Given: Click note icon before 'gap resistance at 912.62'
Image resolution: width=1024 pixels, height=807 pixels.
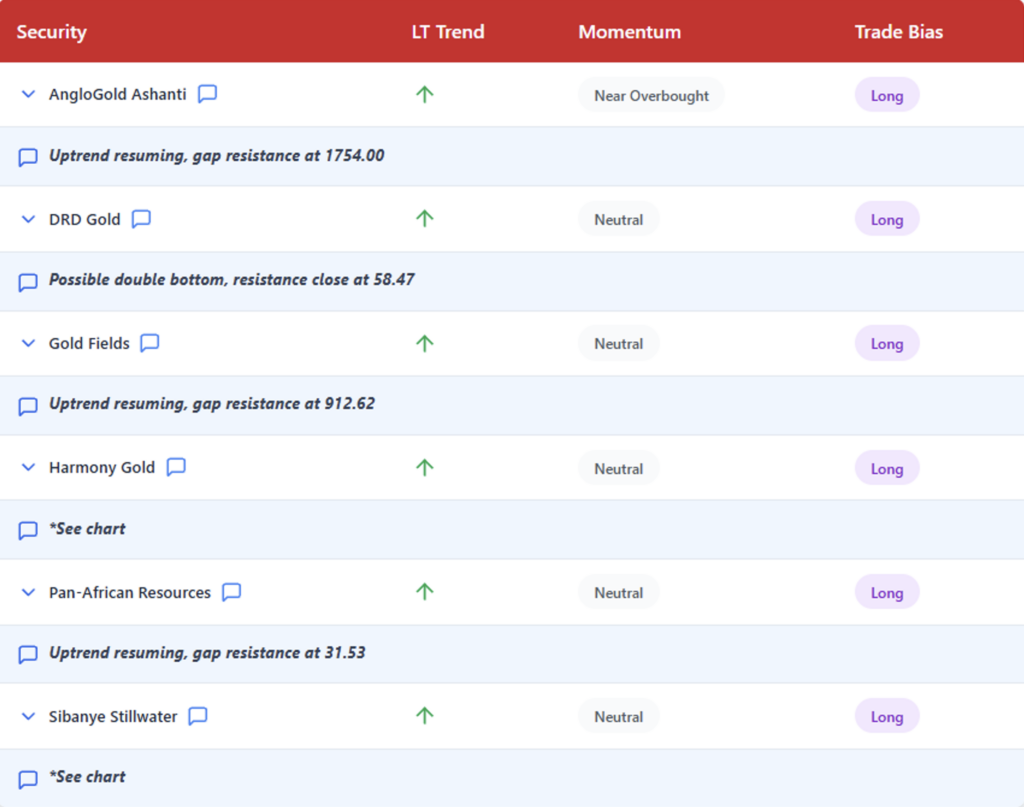Looking at the screenshot, I should 28,406.
